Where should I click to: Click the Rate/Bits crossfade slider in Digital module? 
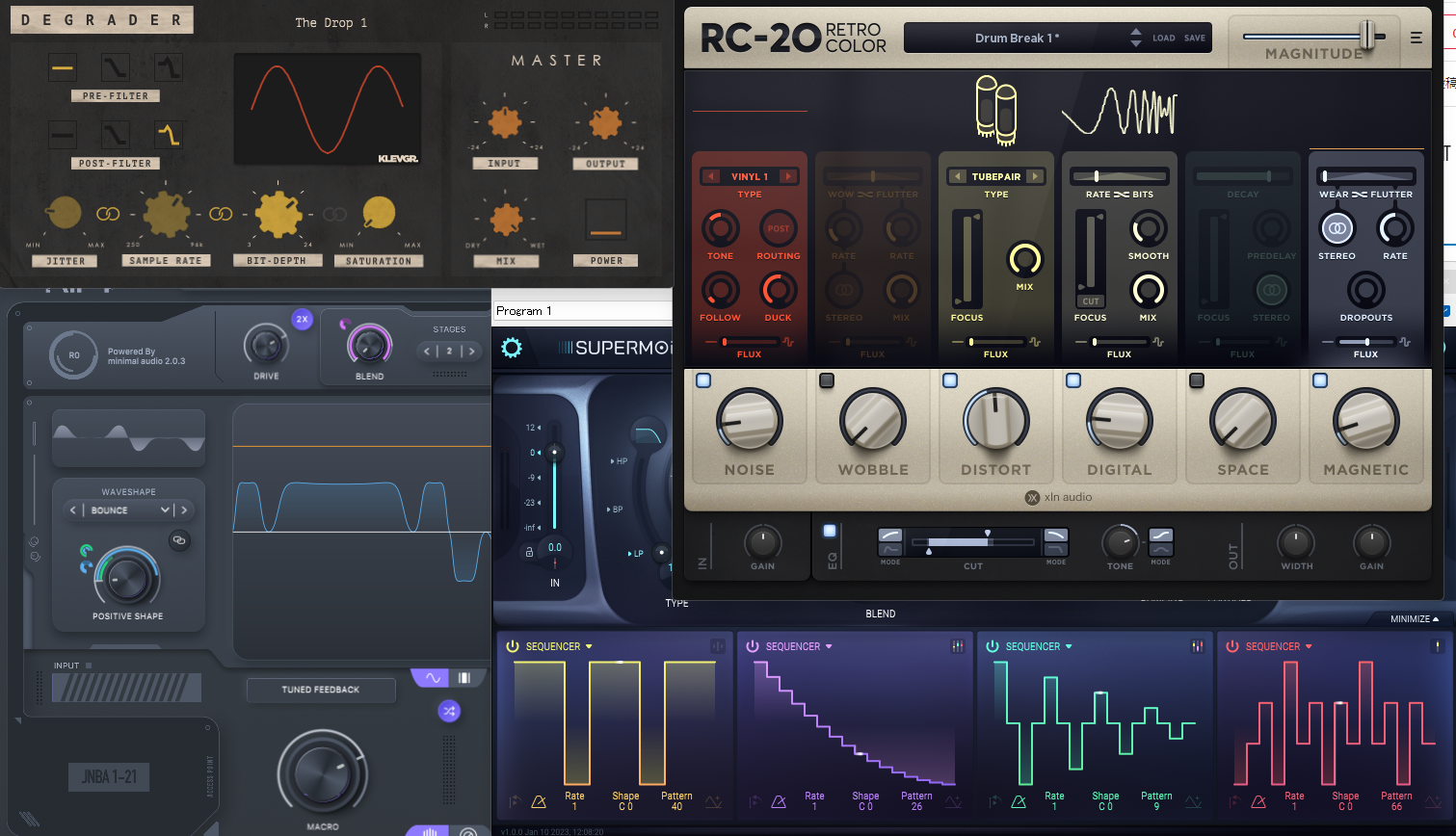[1120, 176]
